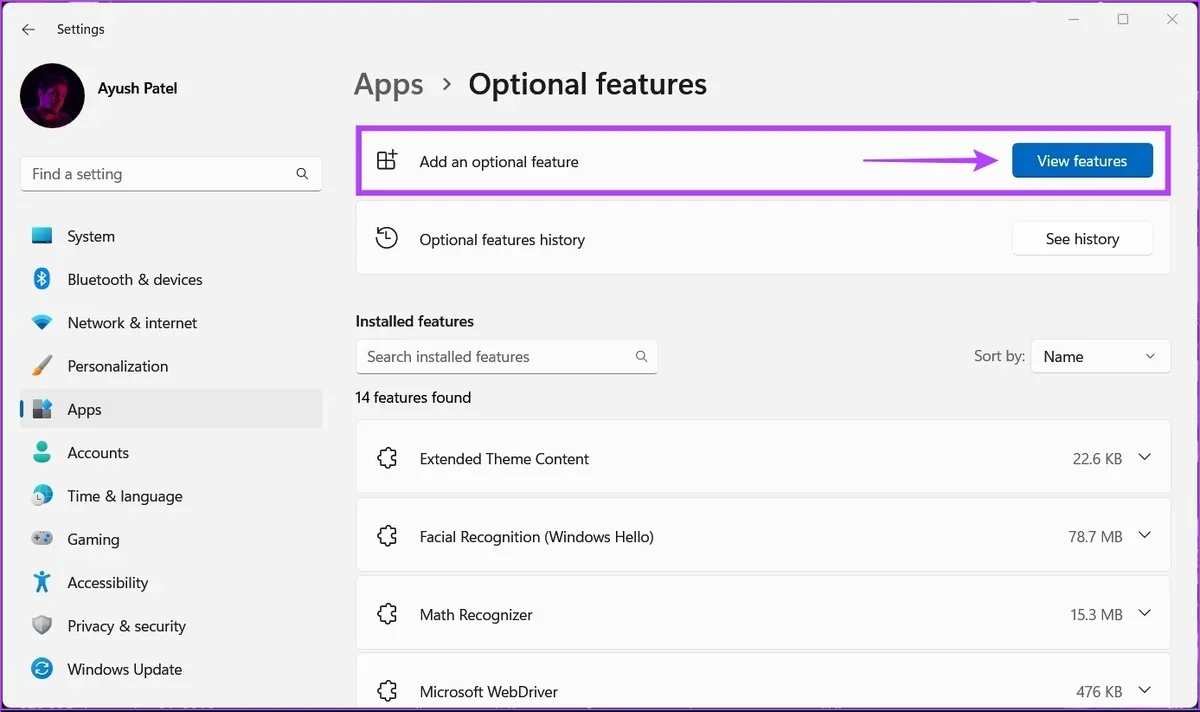
Task: Select Gaming from the sidebar menu
Action: pos(93,539)
